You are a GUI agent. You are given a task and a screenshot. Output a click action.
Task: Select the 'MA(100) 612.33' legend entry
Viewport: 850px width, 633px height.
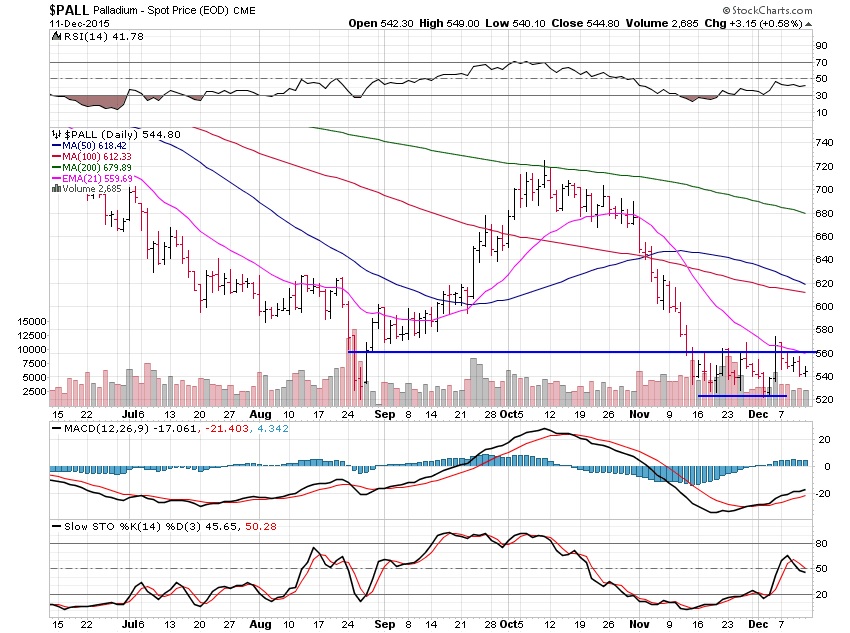pyautogui.click(x=96, y=157)
